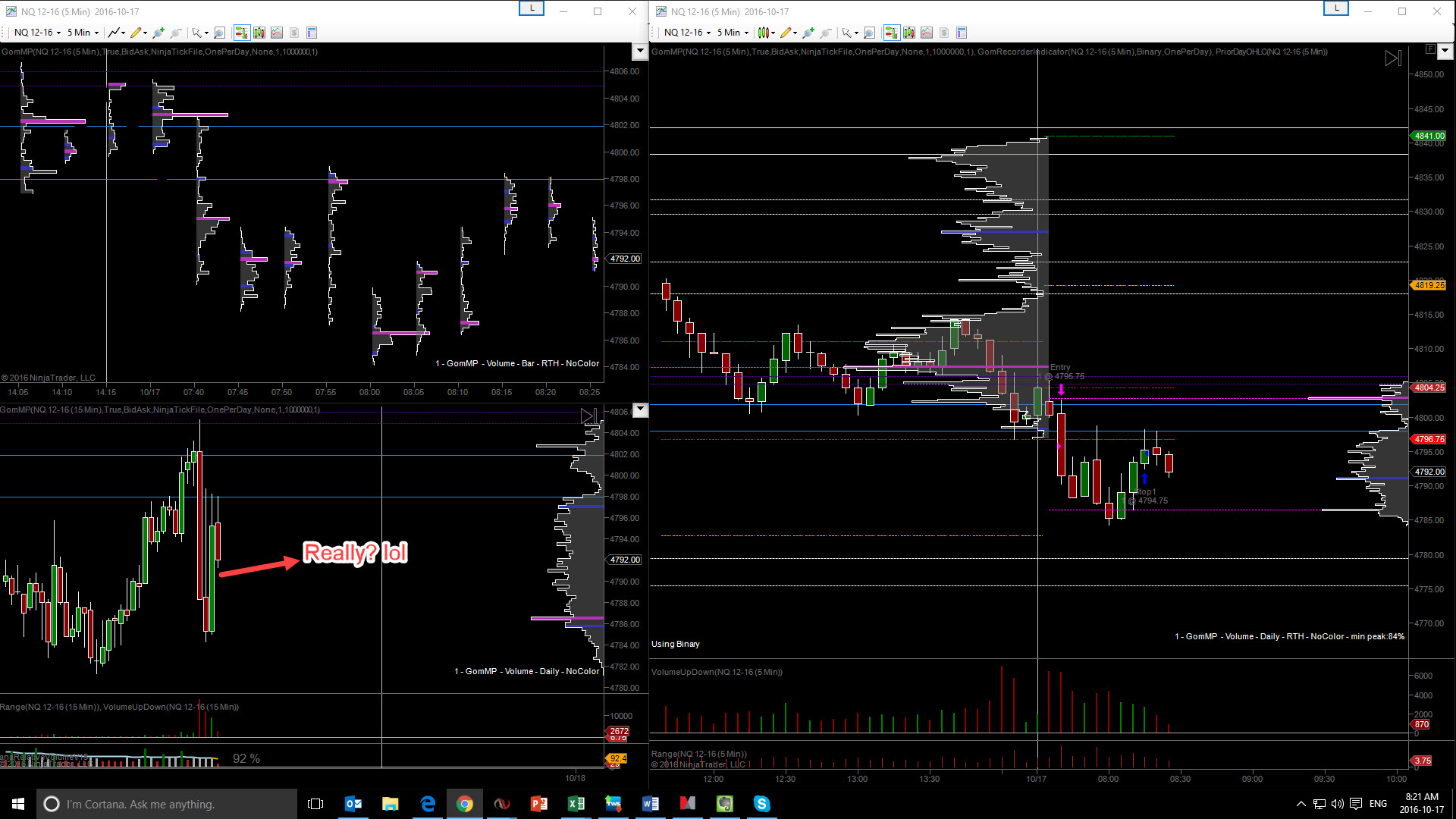This screenshot has height=819, width=1456.
Task: Click the L link button in left window title bar
Action: pyautogui.click(x=532, y=8)
